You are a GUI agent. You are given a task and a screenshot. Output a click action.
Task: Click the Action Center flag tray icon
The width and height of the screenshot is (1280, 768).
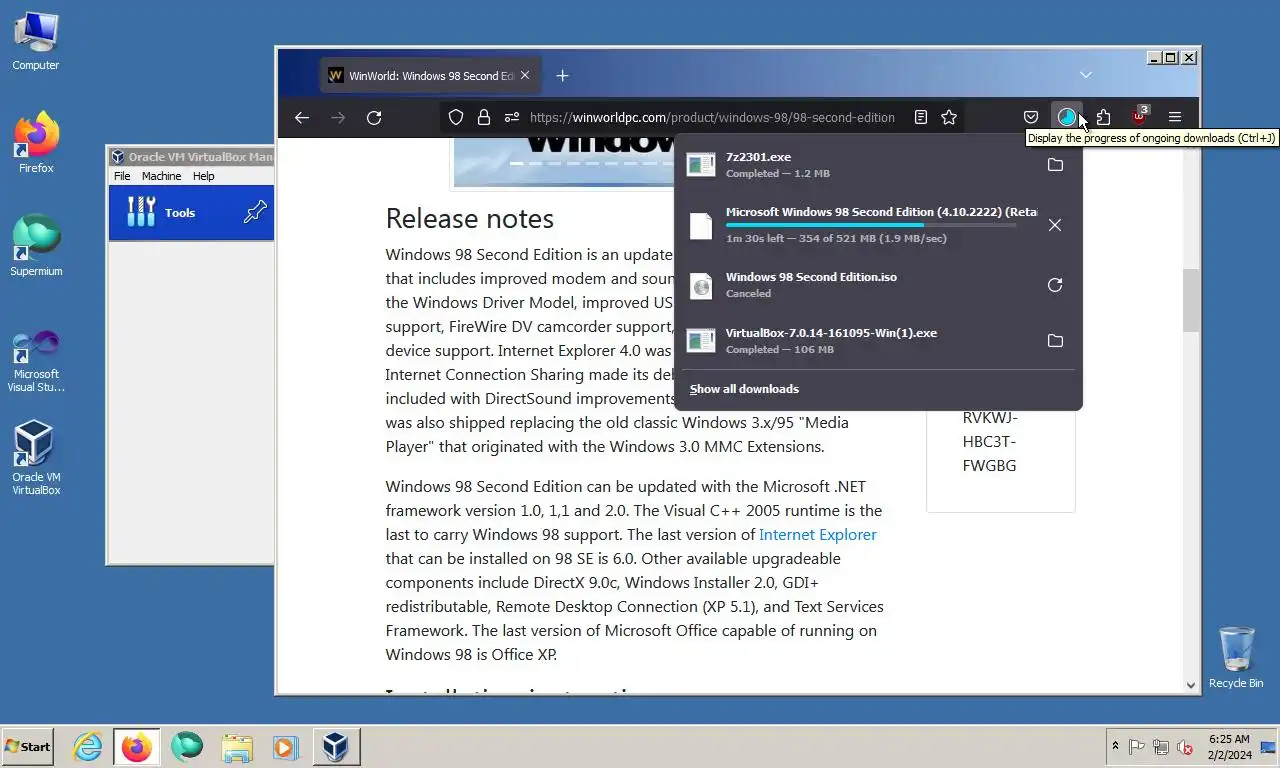1137,746
